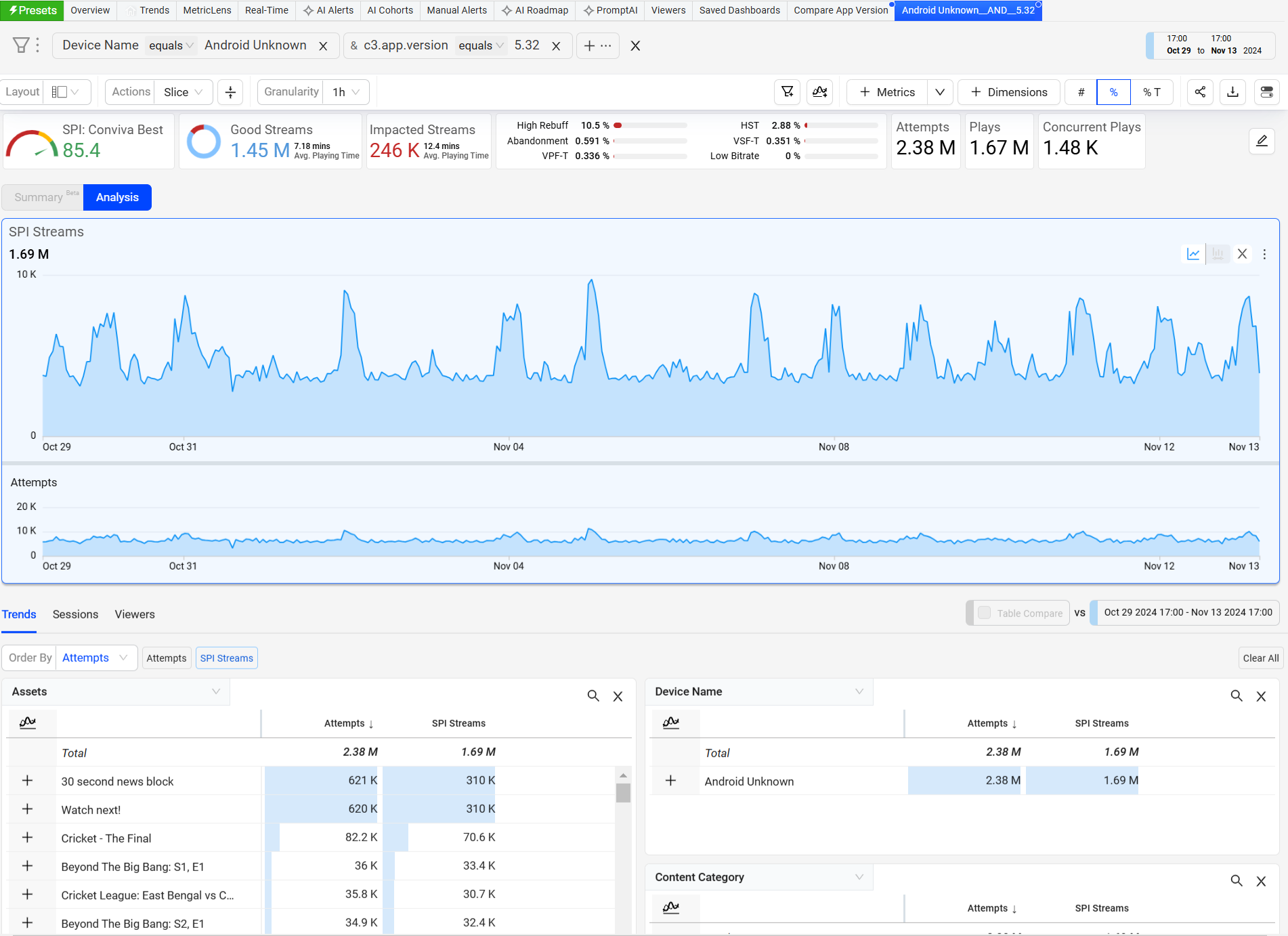
Task: Click search icon in Assets panel
Action: pyautogui.click(x=593, y=696)
